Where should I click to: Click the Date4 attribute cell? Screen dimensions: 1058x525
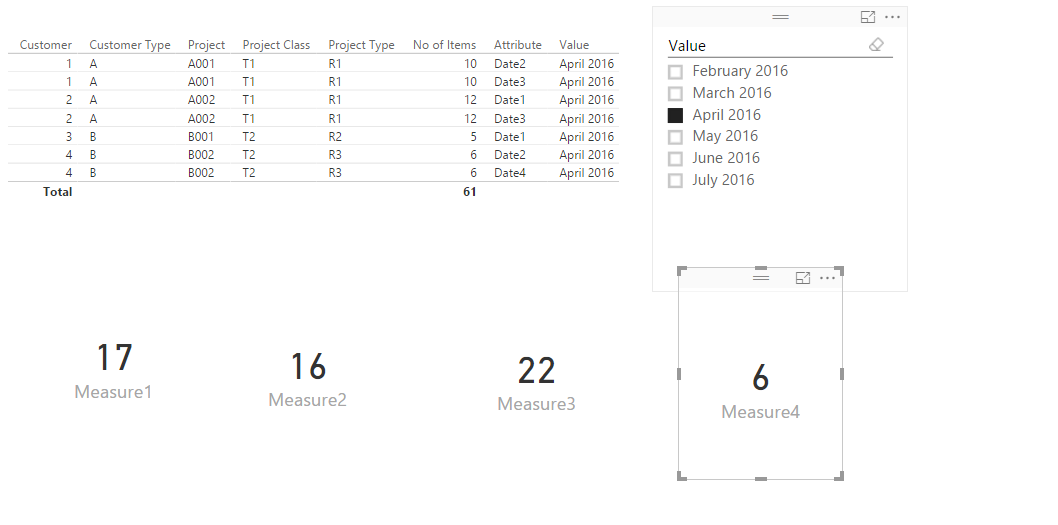point(509,173)
